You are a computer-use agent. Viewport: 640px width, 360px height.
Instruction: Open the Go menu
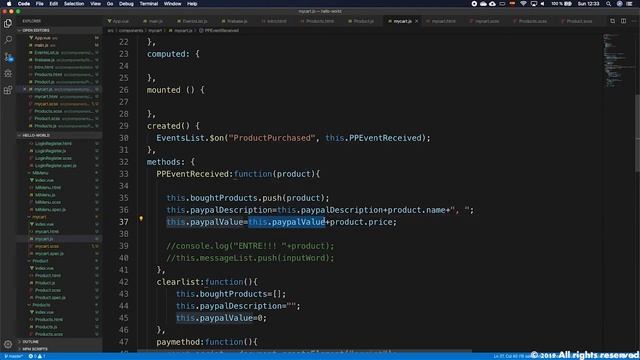click(110, 4)
